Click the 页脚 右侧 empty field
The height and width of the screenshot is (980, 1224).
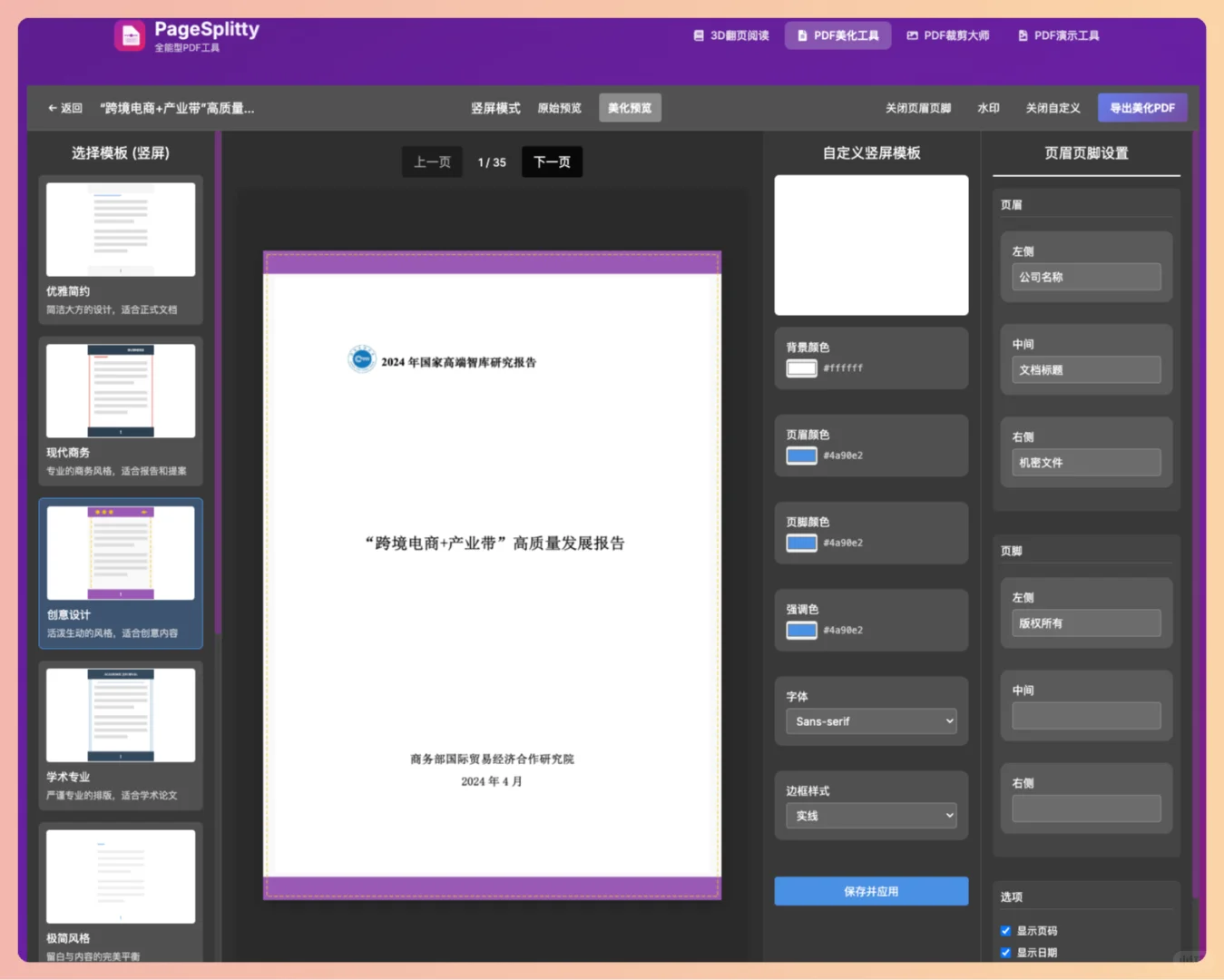point(1086,808)
